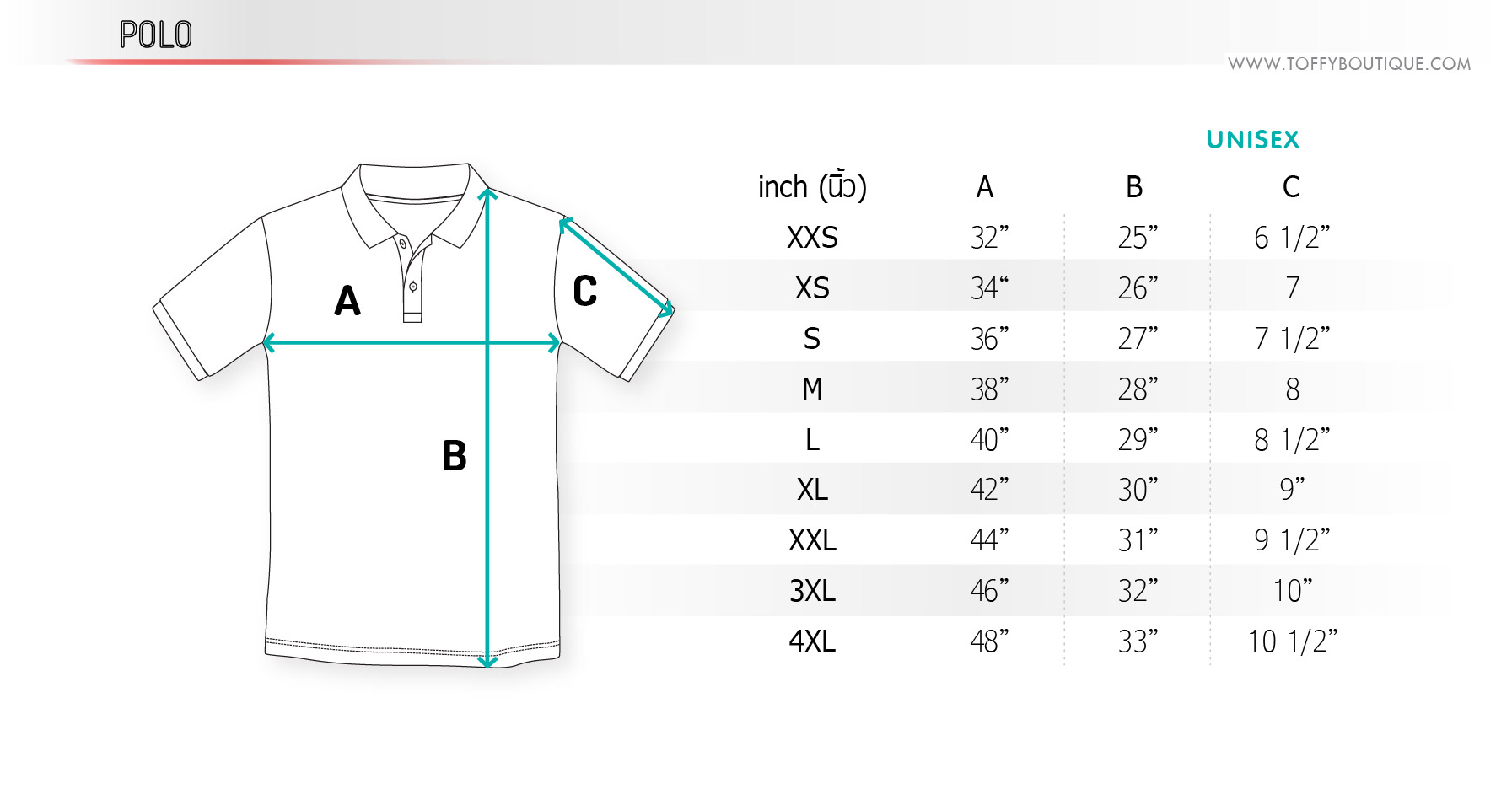Viewport: 1512px width, 789px height.
Task: Click the shirt placket bottom button
Action: (x=413, y=287)
